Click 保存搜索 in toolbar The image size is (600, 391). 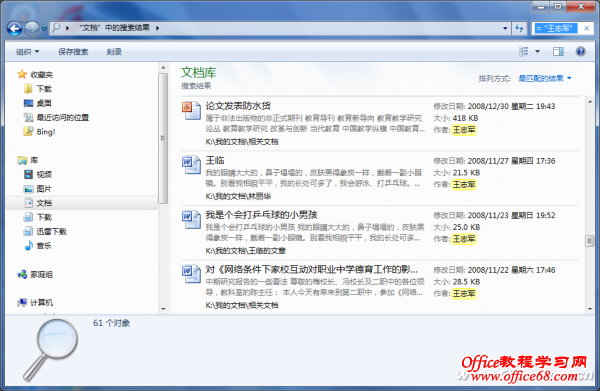[x=73, y=52]
